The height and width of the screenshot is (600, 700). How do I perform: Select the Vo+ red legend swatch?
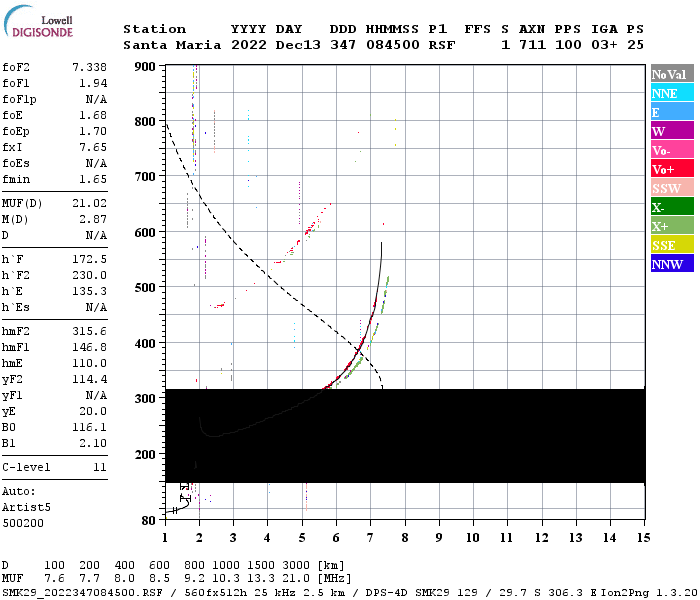pyautogui.click(x=672, y=169)
